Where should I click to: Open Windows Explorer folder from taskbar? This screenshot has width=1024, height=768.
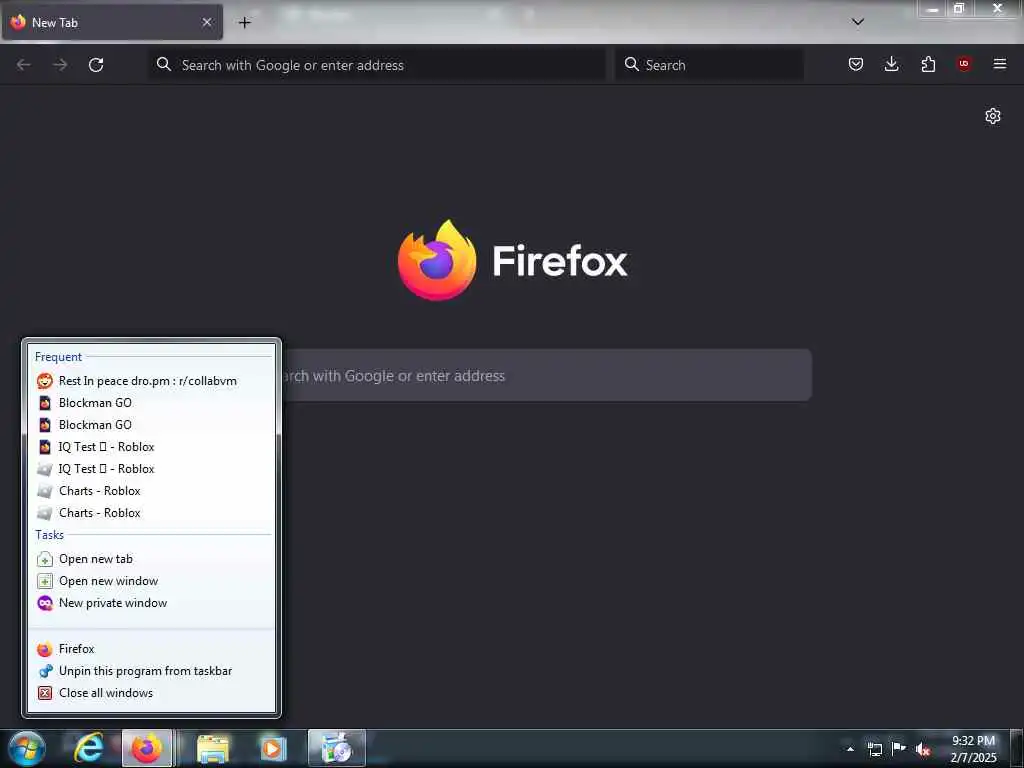[213, 748]
